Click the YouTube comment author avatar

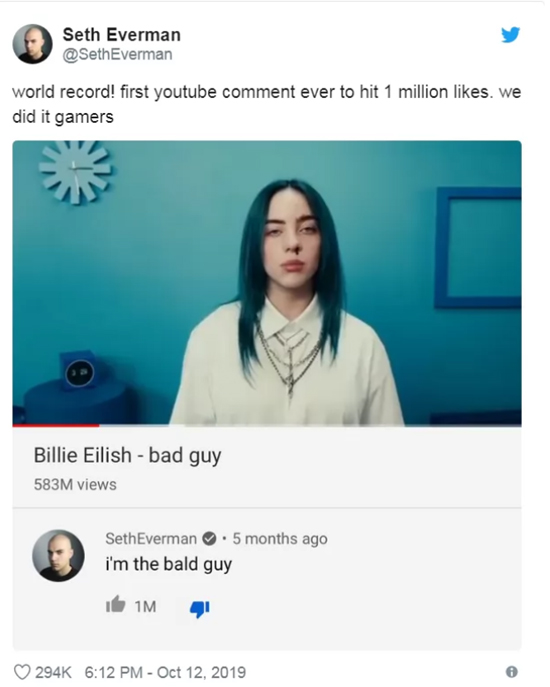click(x=58, y=556)
